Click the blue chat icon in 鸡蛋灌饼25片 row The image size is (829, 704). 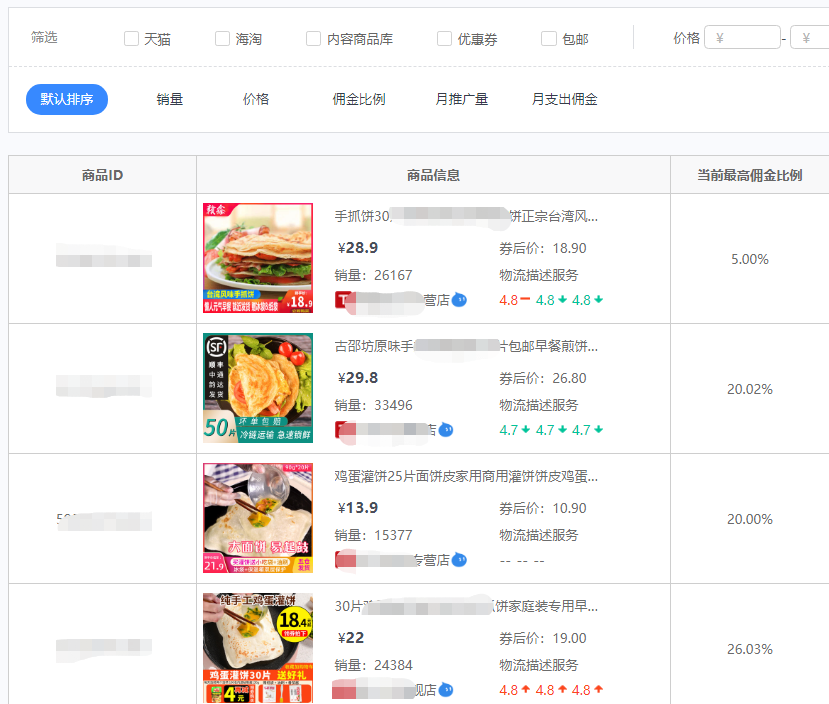coord(459,560)
